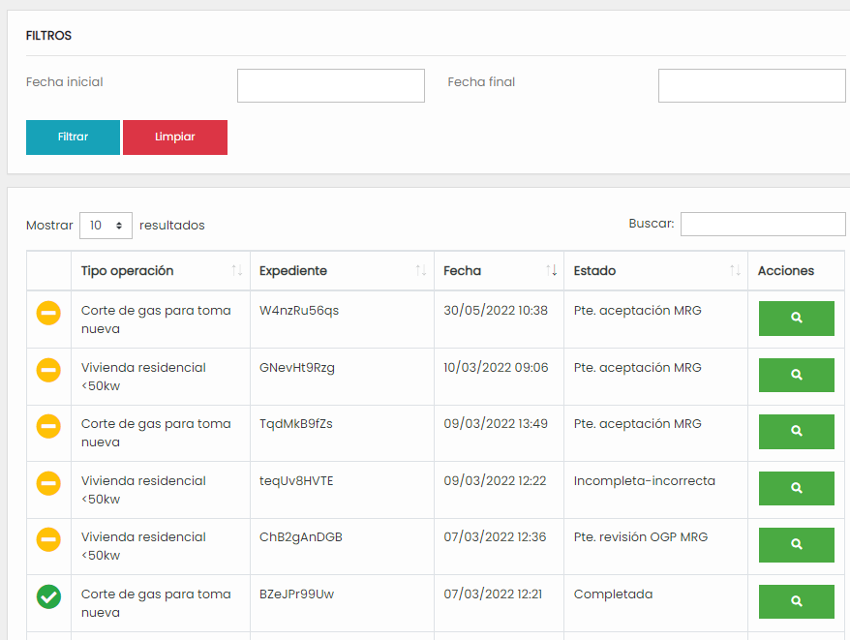Select expediente text ChB2gAnDGB
Image resolution: width=850 pixels, height=640 pixels.
point(301,537)
